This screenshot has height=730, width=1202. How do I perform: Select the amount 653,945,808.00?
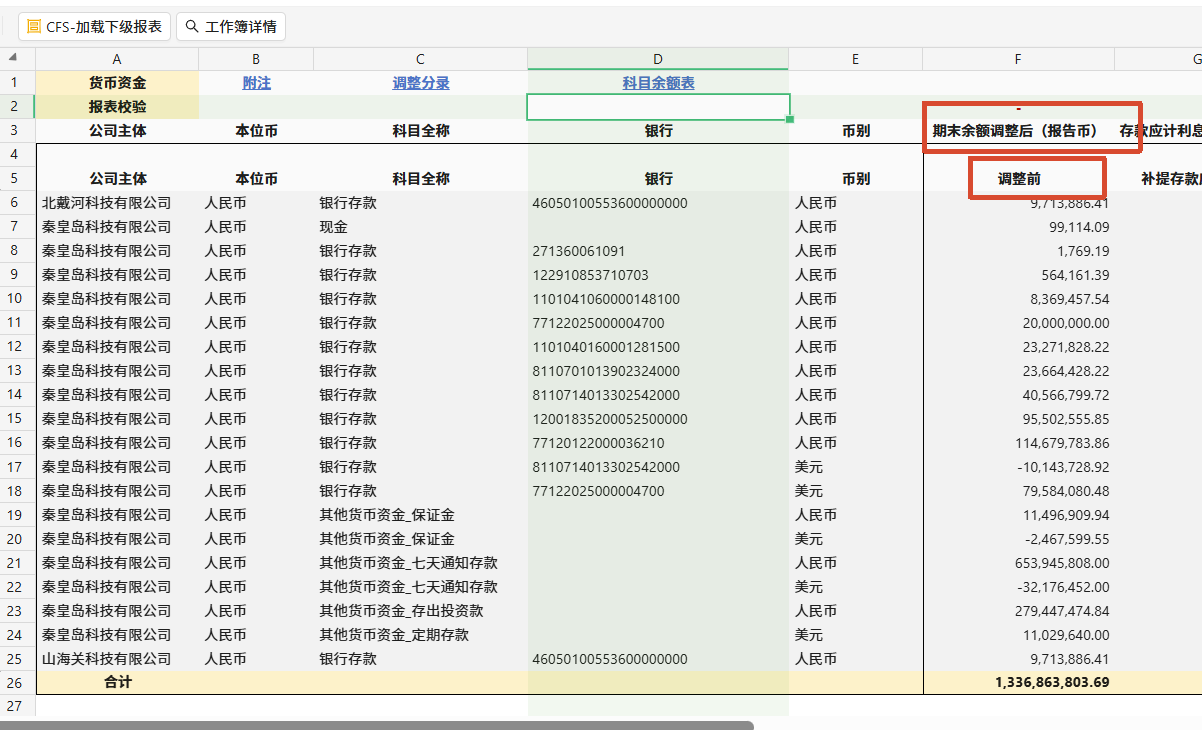pos(1018,563)
